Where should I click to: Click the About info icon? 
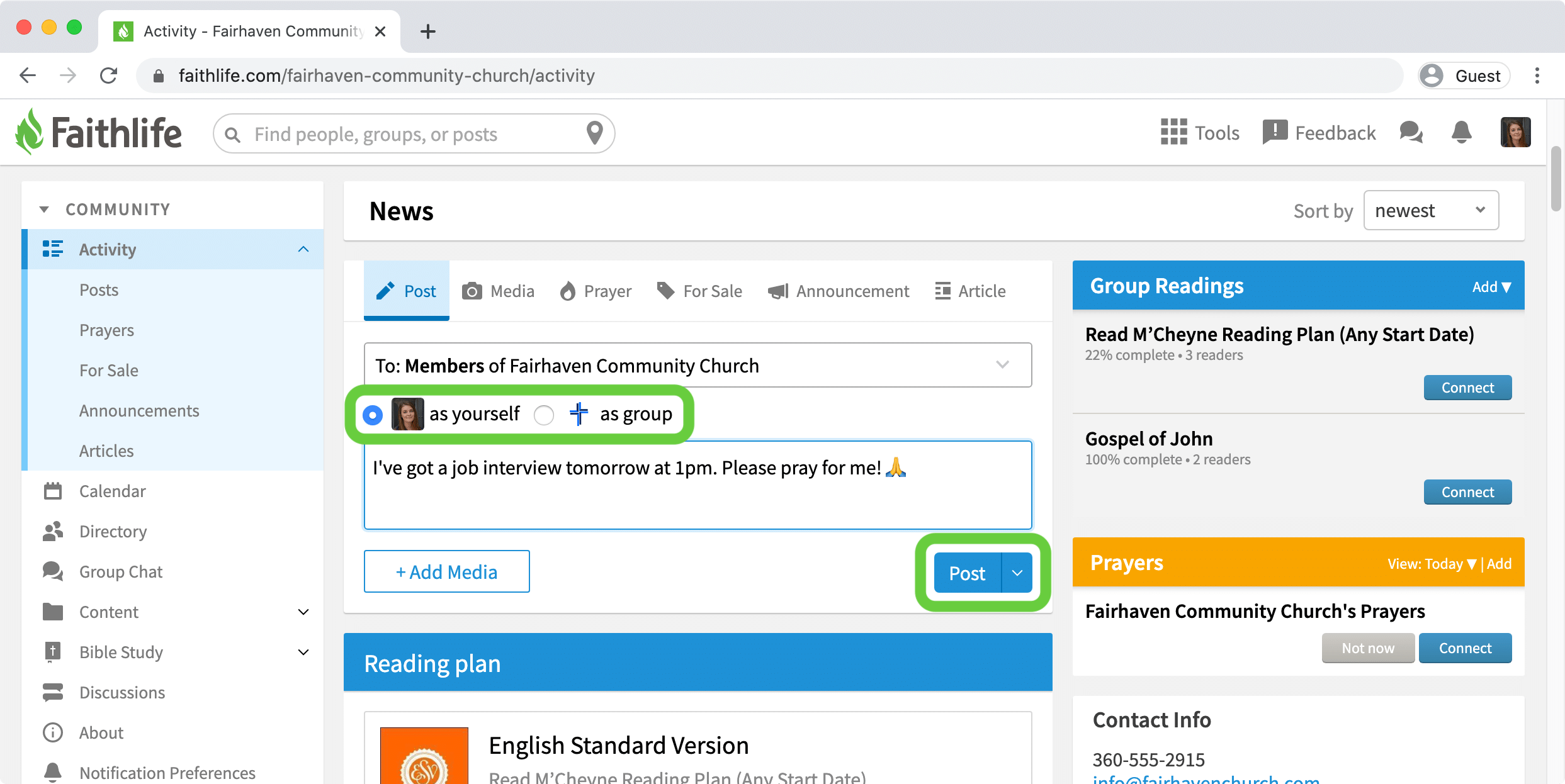(x=53, y=732)
